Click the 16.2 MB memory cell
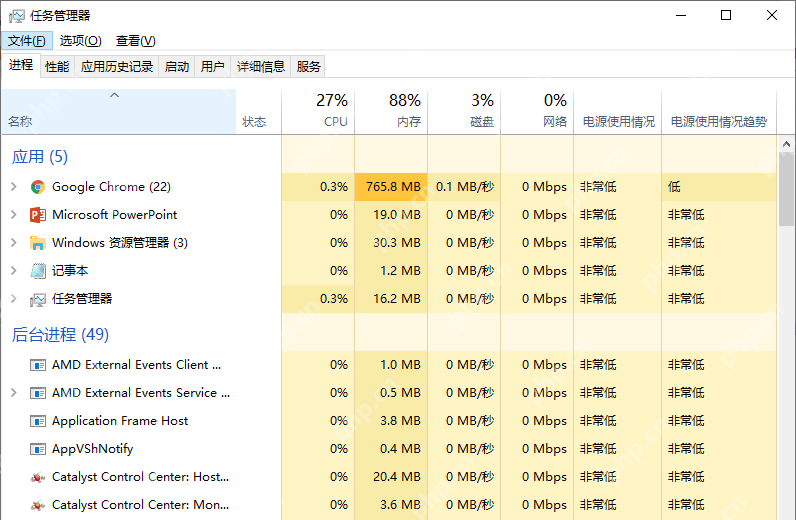Image resolution: width=796 pixels, height=520 pixels. [391, 299]
